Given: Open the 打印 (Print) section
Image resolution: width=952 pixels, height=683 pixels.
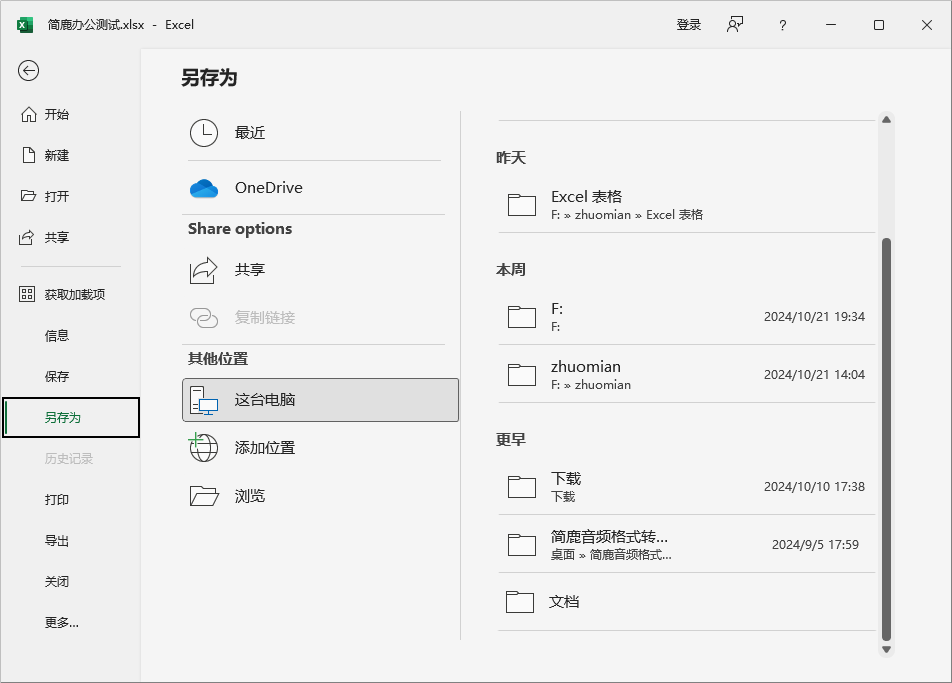Looking at the screenshot, I should pyautogui.click(x=58, y=499).
